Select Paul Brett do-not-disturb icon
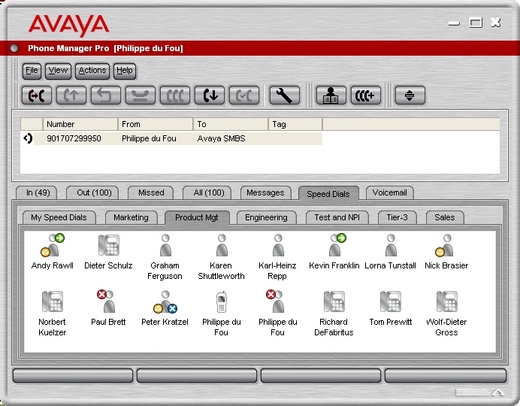The width and height of the screenshot is (520, 406). click(x=106, y=301)
